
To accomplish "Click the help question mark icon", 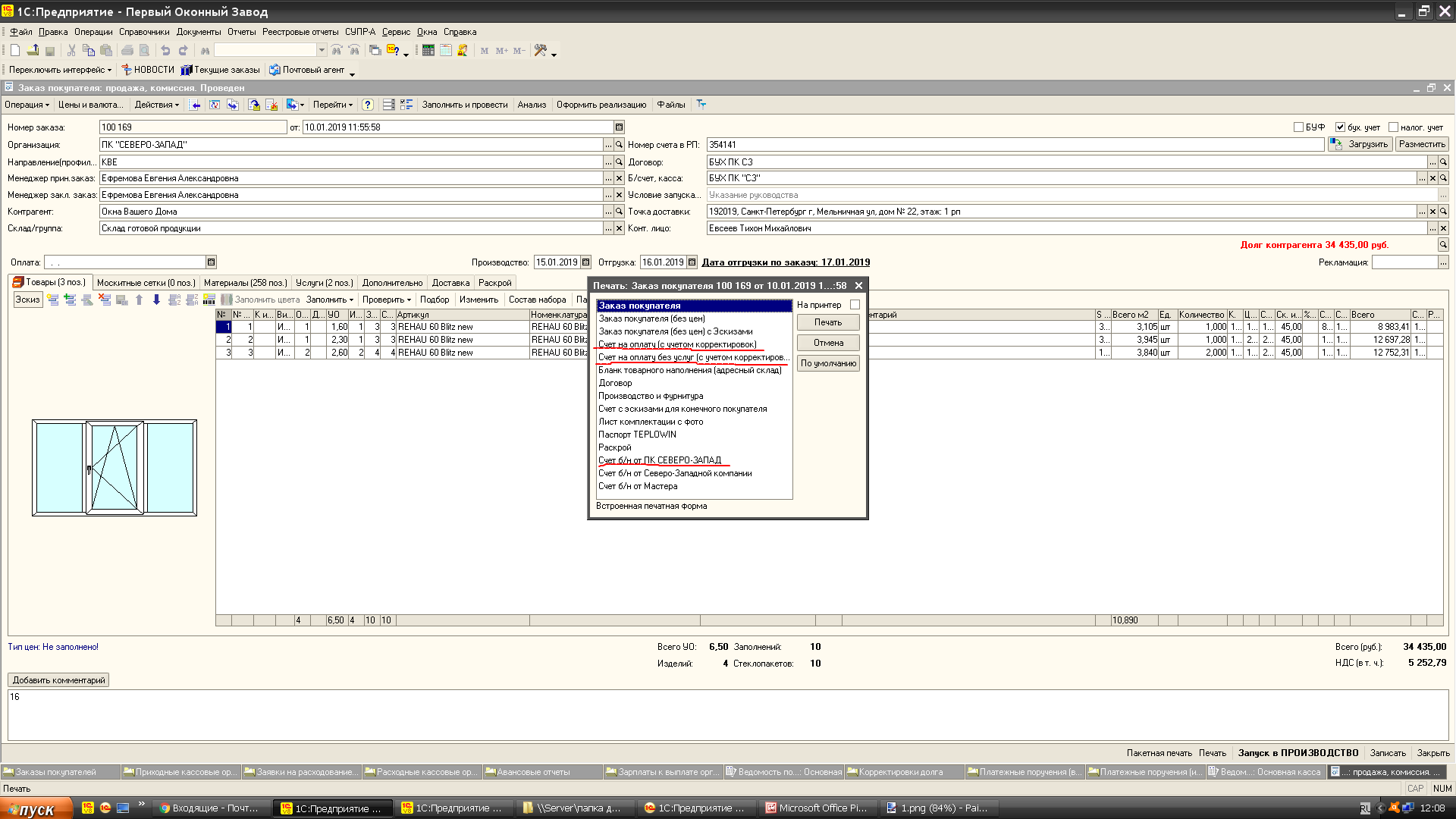I will 368,105.
